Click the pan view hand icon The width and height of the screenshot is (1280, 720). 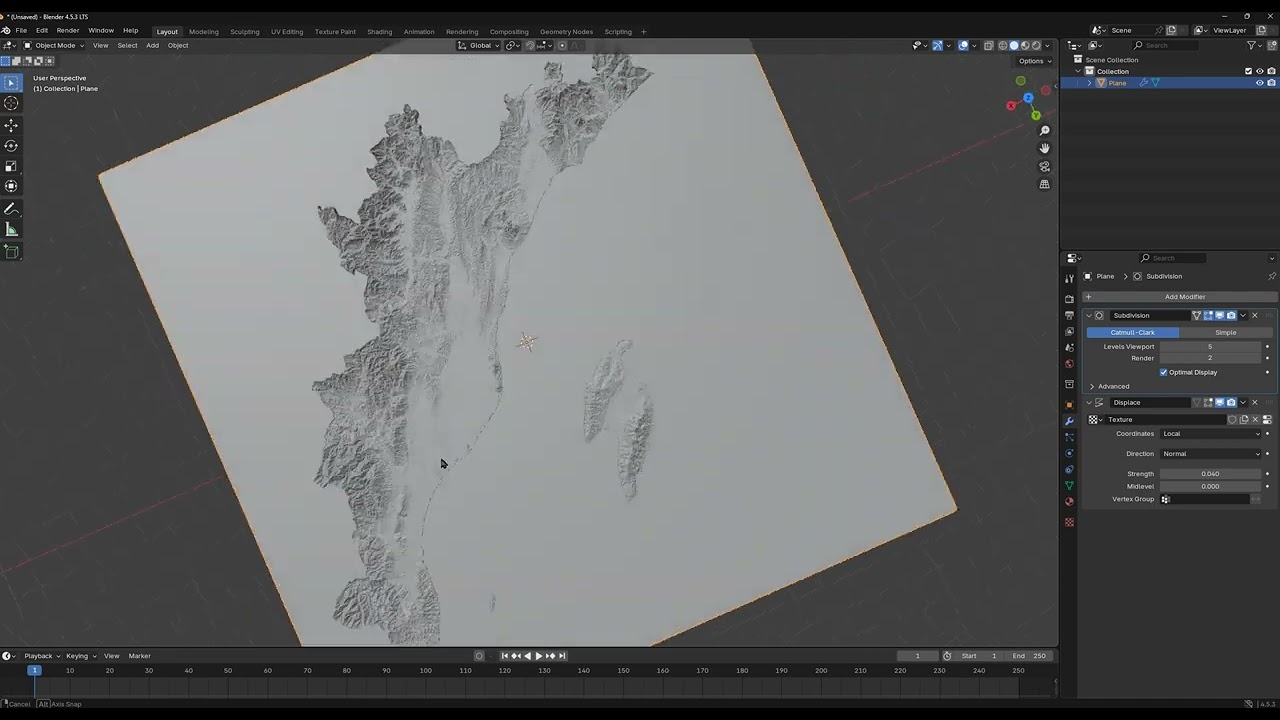point(1044,148)
